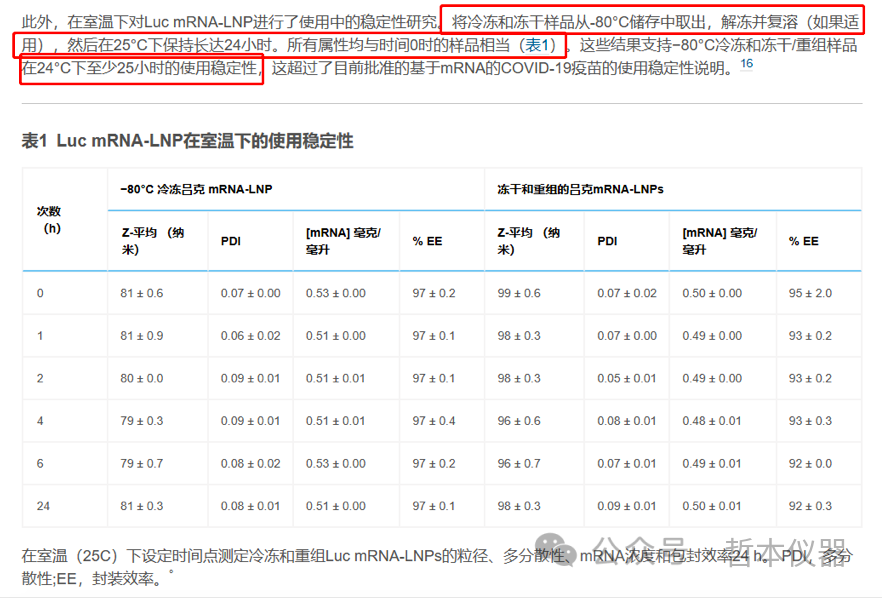Click caption text starting '在室温 (25C) 下设定时间点'

pos(437,556)
